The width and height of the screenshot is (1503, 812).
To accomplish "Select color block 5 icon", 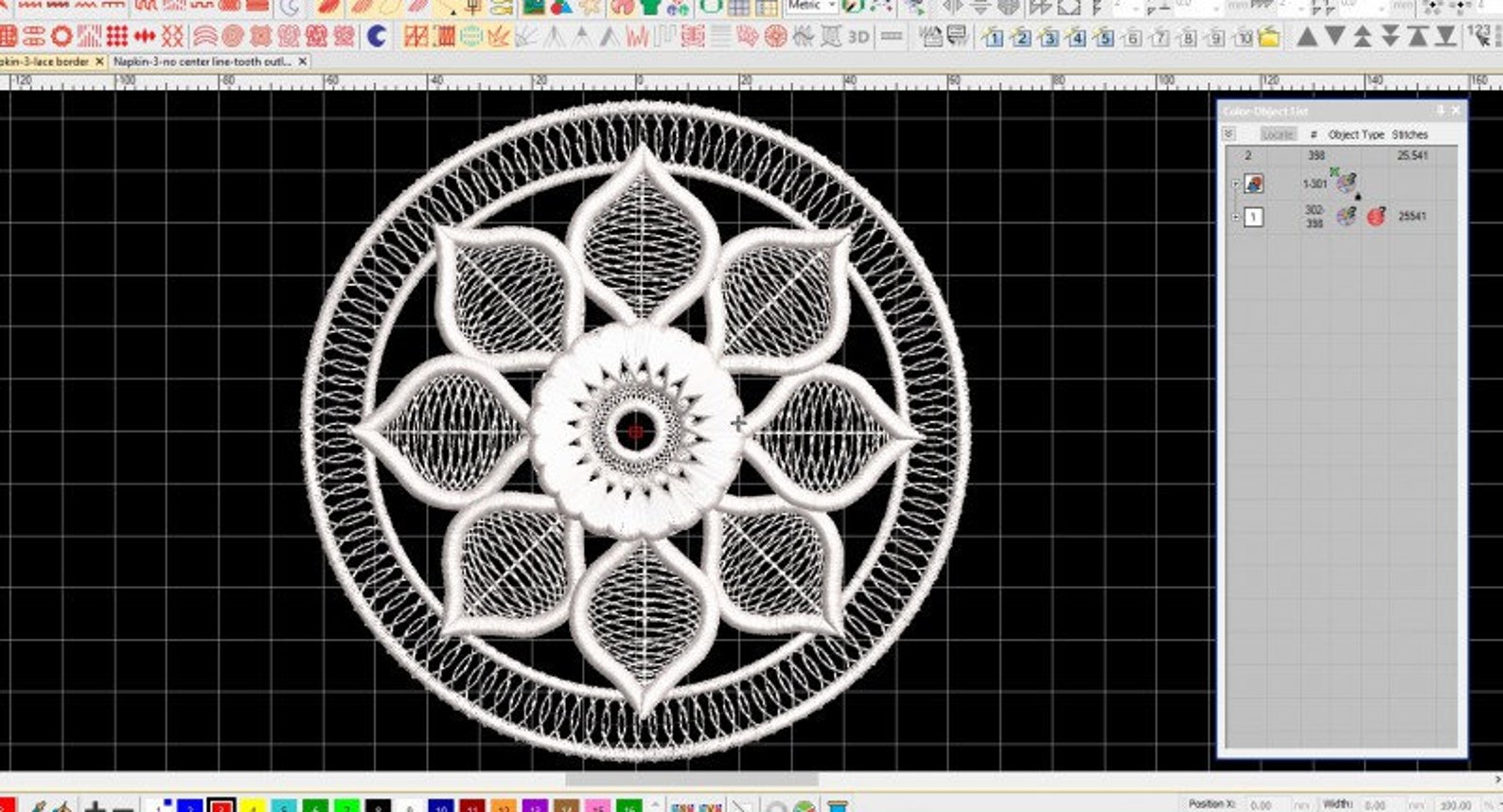I will (1103, 38).
